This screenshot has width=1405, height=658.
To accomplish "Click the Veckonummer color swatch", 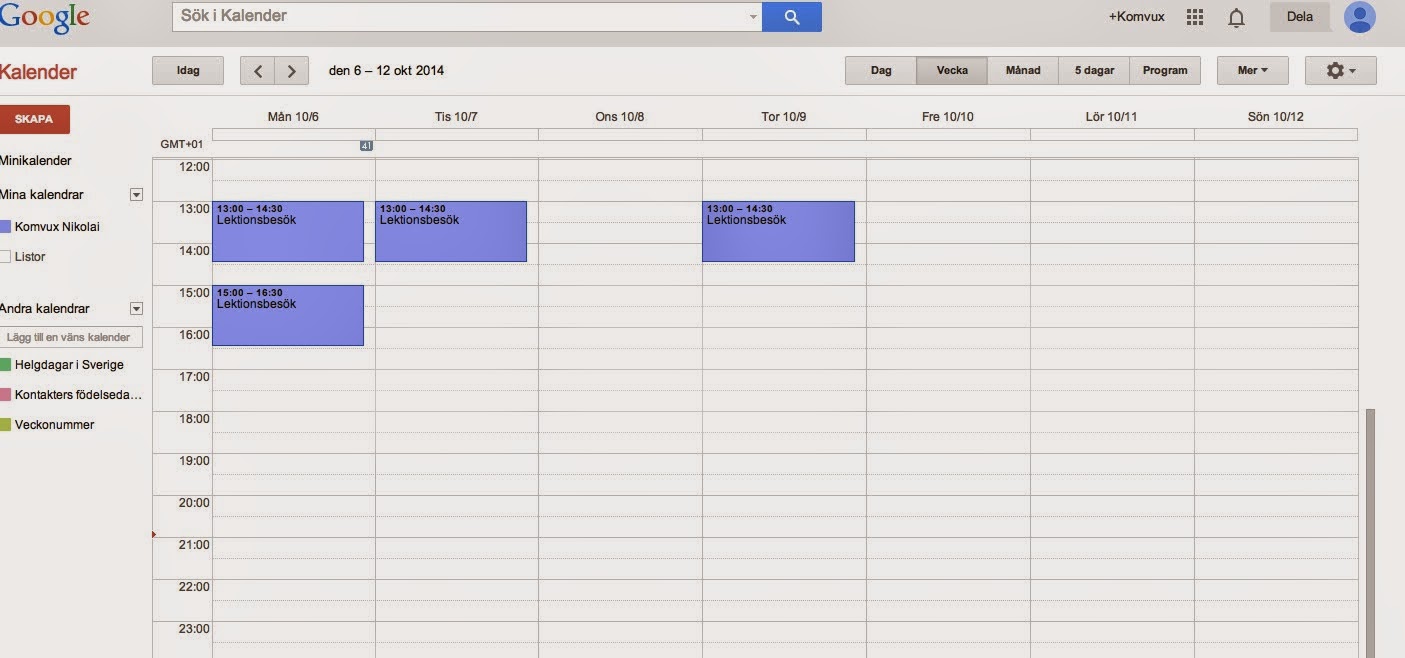I will 6,425.
